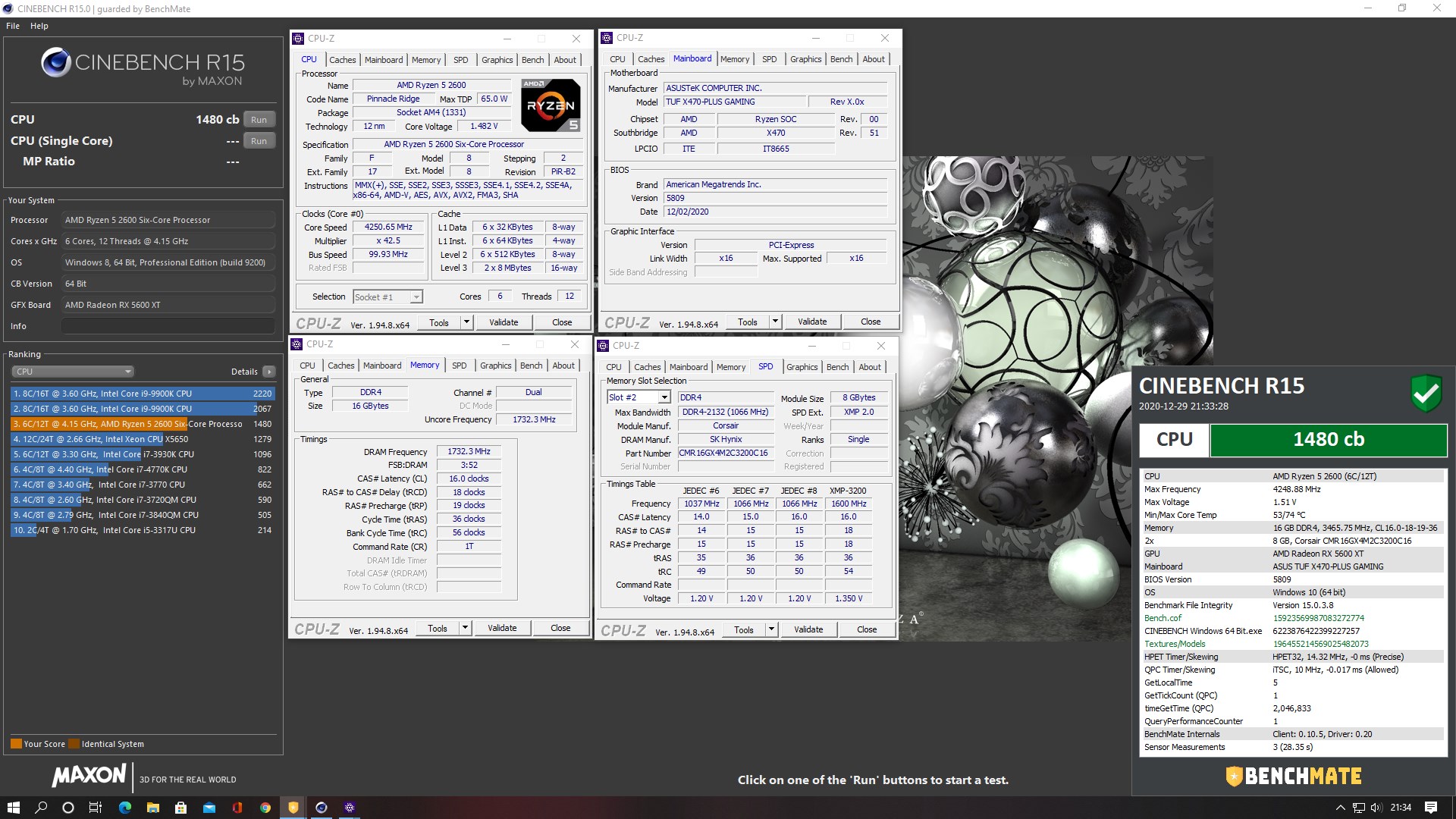The image size is (1456, 819).
Task: Expand Tools arrow in CPU-Z SPD window
Action: [x=771, y=629]
